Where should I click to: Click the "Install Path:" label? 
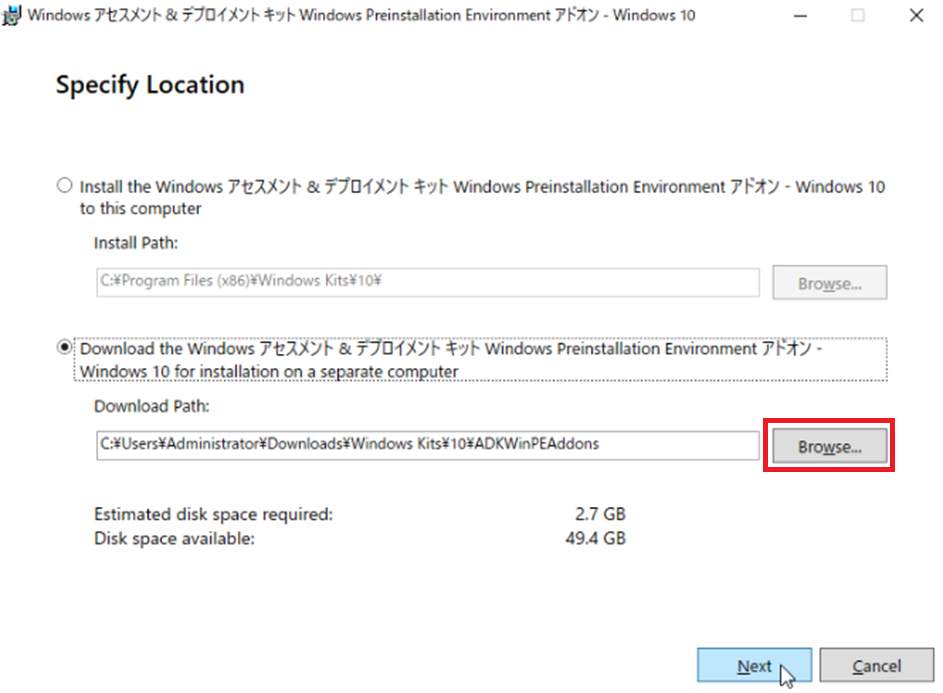[x=136, y=243]
